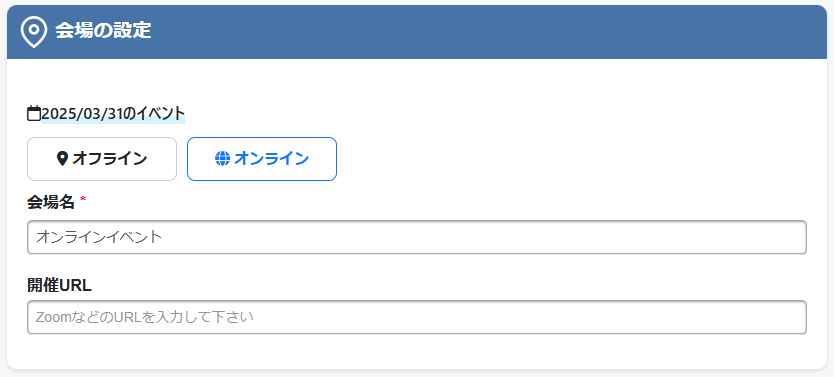Click the empty white area below URL field
The height and width of the screenshot is (377, 834).
click(x=417, y=352)
